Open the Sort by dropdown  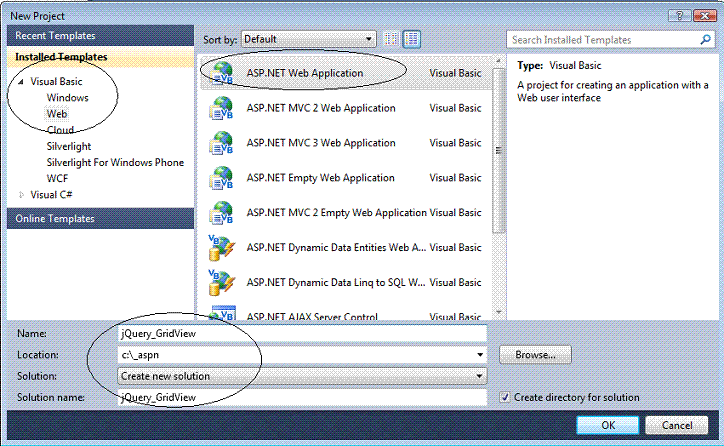pyautogui.click(x=308, y=39)
